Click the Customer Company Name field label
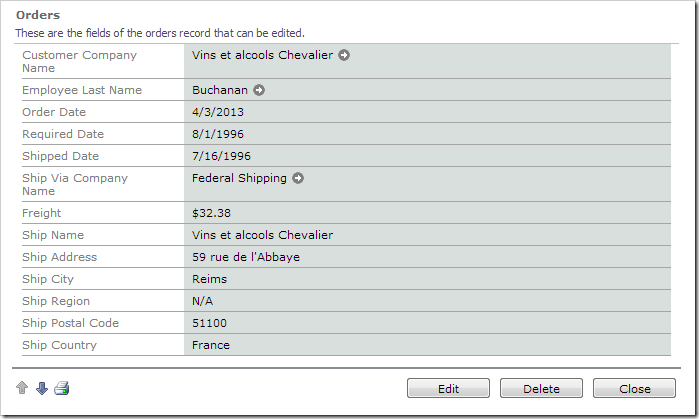This screenshot has height=419, width=699. [x=79, y=62]
